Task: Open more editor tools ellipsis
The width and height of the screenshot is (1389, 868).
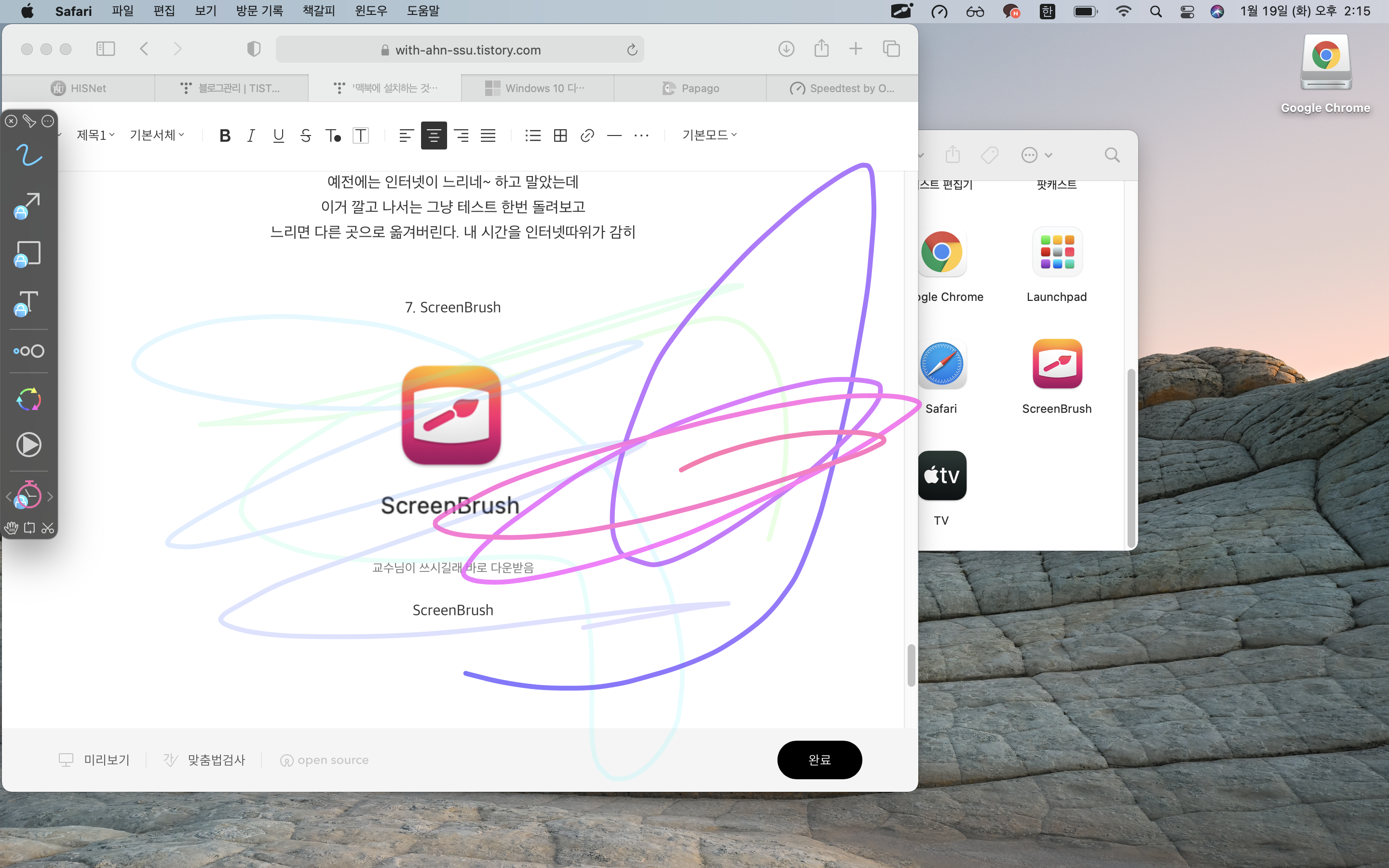Action: click(641, 136)
